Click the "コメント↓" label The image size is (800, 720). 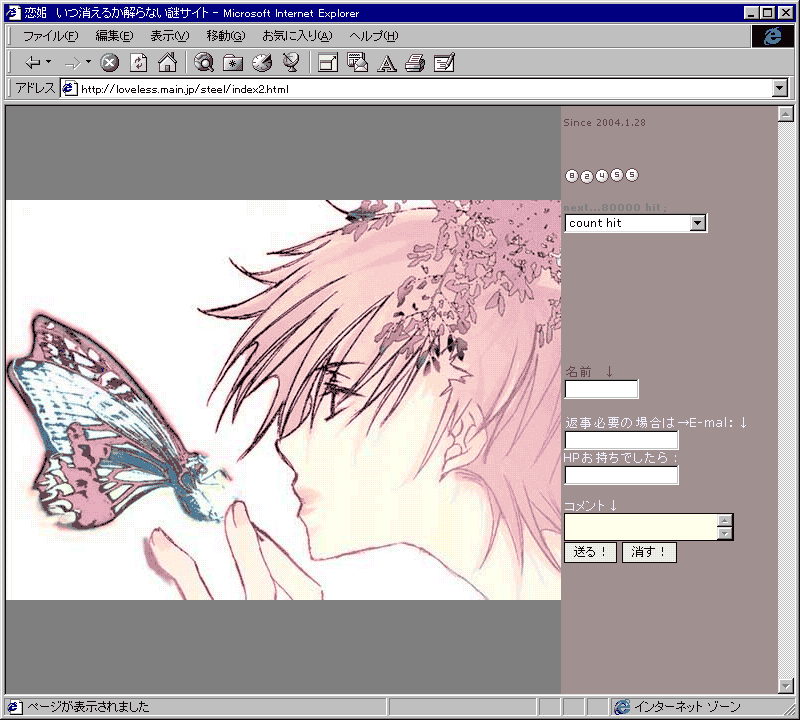[590, 506]
